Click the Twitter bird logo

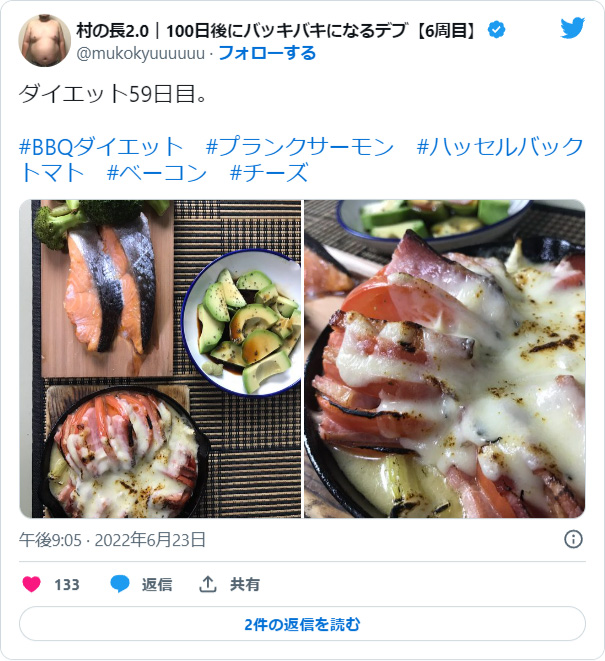[572, 28]
